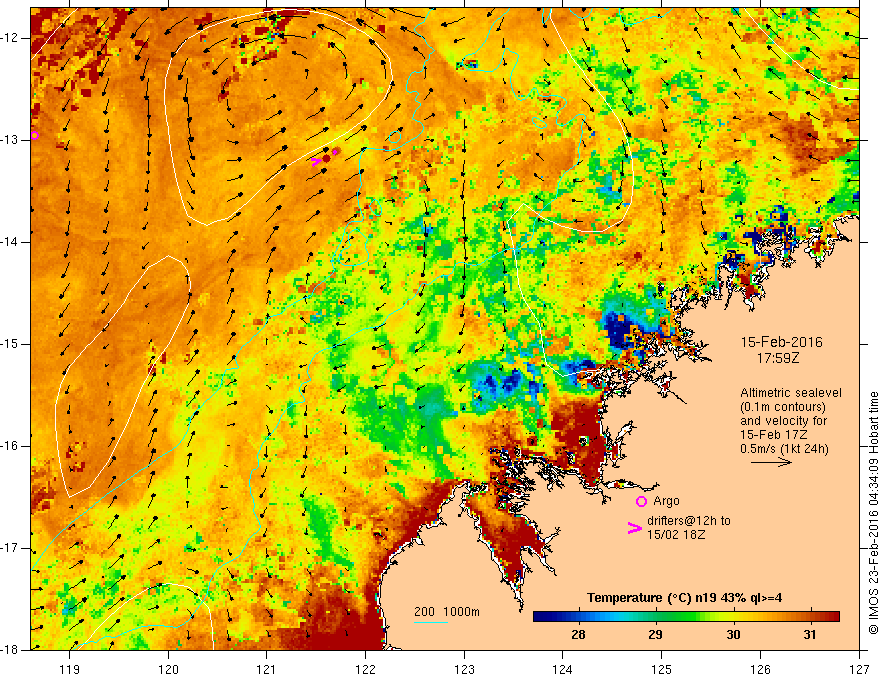Click the -15 latitude axis label
The height and width of the screenshot is (680, 880).
coord(10,344)
